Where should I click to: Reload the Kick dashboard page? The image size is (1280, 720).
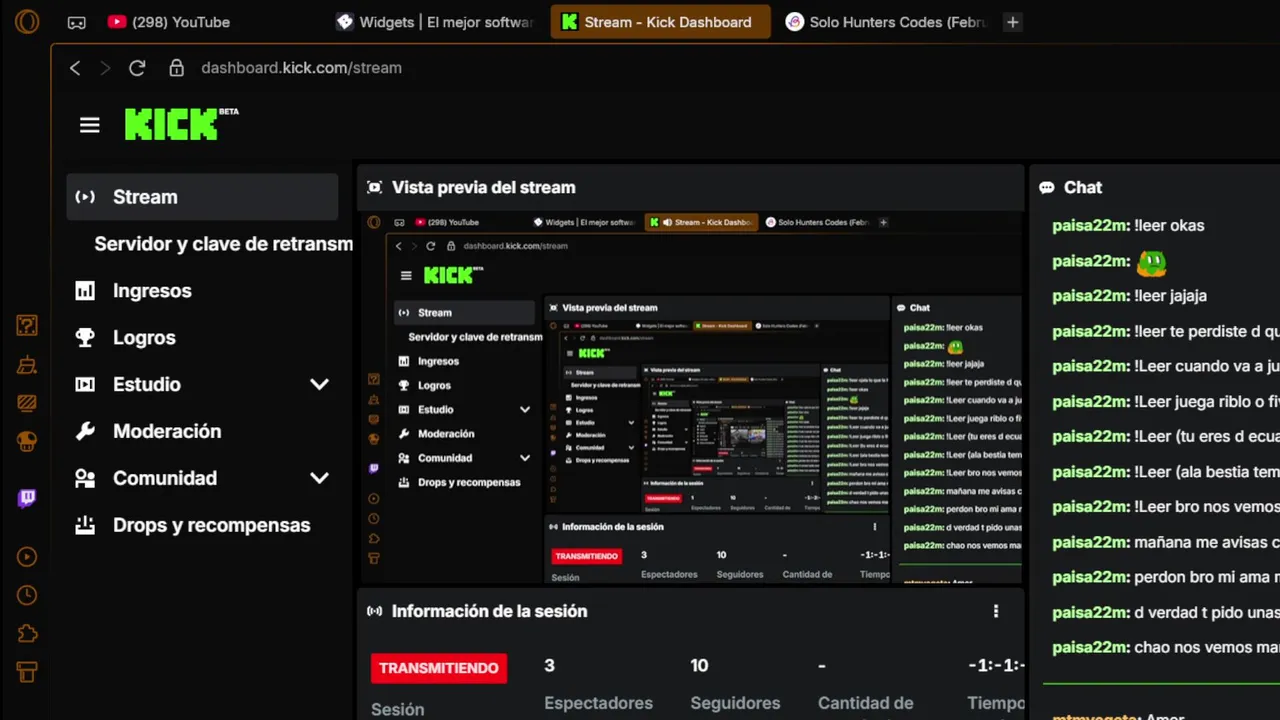pyautogui.click(x=137, y=68)
